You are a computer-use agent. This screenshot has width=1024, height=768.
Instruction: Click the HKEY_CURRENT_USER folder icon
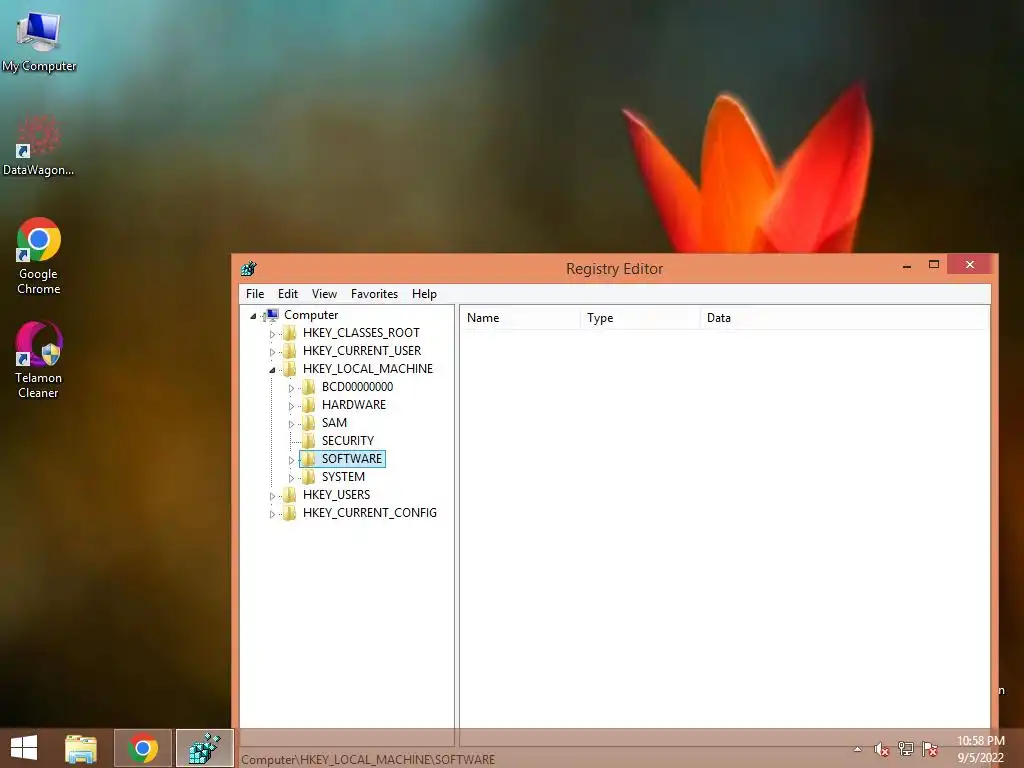coord(289,351)
